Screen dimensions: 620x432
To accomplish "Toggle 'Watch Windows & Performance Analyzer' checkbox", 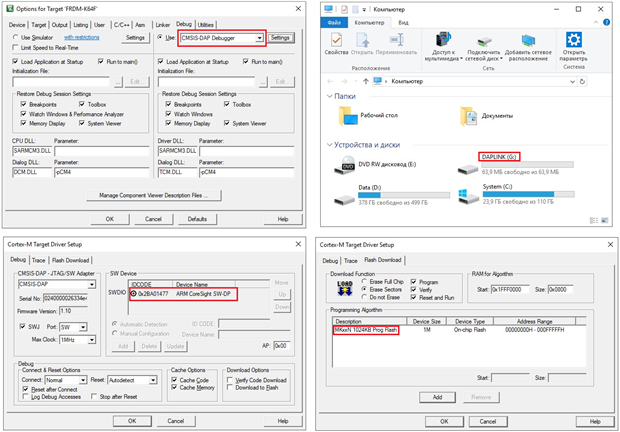I will point(24,114).
